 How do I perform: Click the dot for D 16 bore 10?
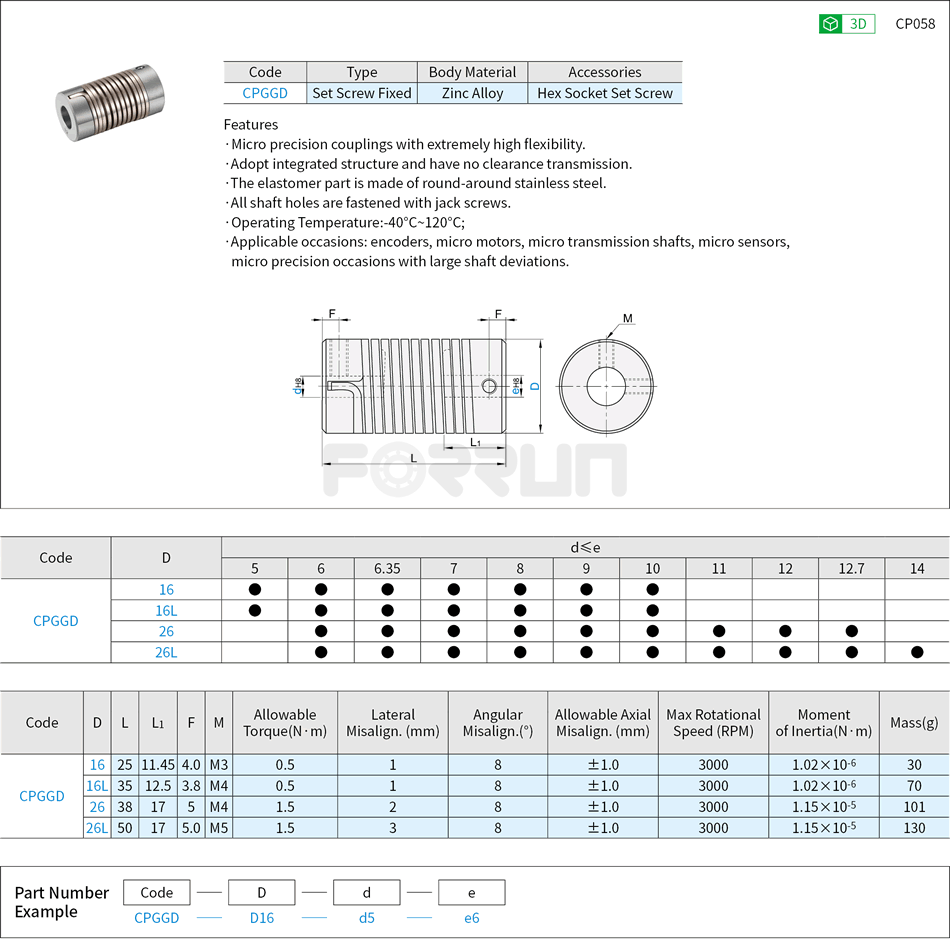(653, 589)
